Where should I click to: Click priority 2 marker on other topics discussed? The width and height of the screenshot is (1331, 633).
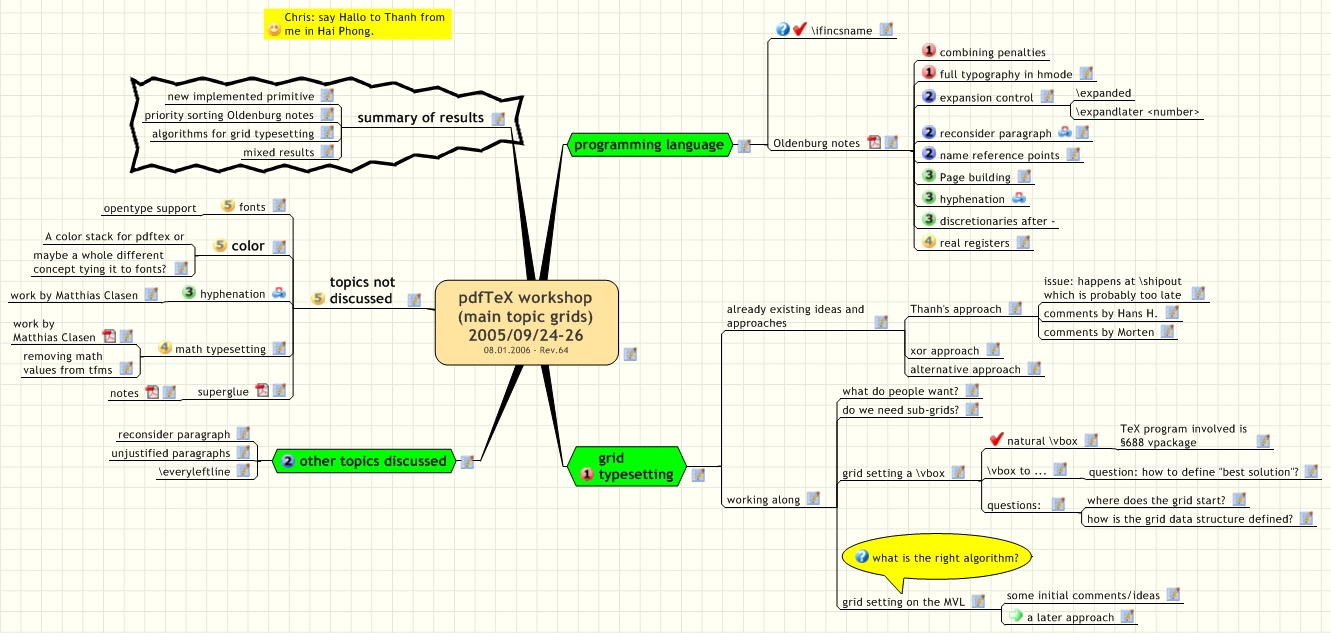[288, 461]
